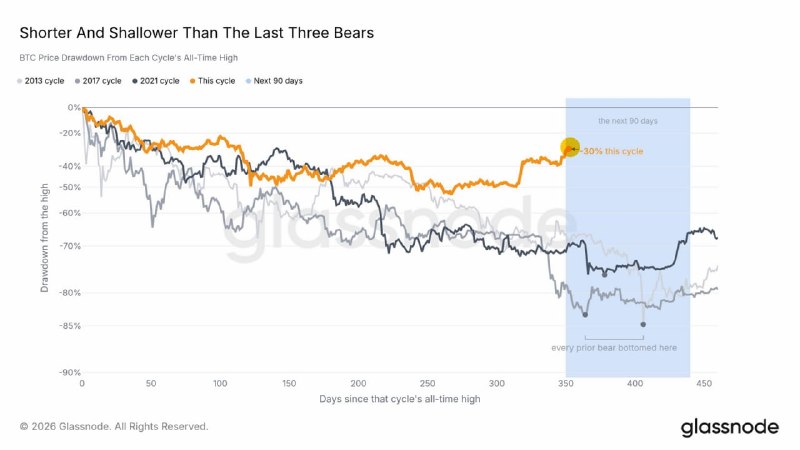Viewport: 800px width, 450px height.
Task: Click the 2017 cycle bottom dot marker
Action: tap(585, 315)
